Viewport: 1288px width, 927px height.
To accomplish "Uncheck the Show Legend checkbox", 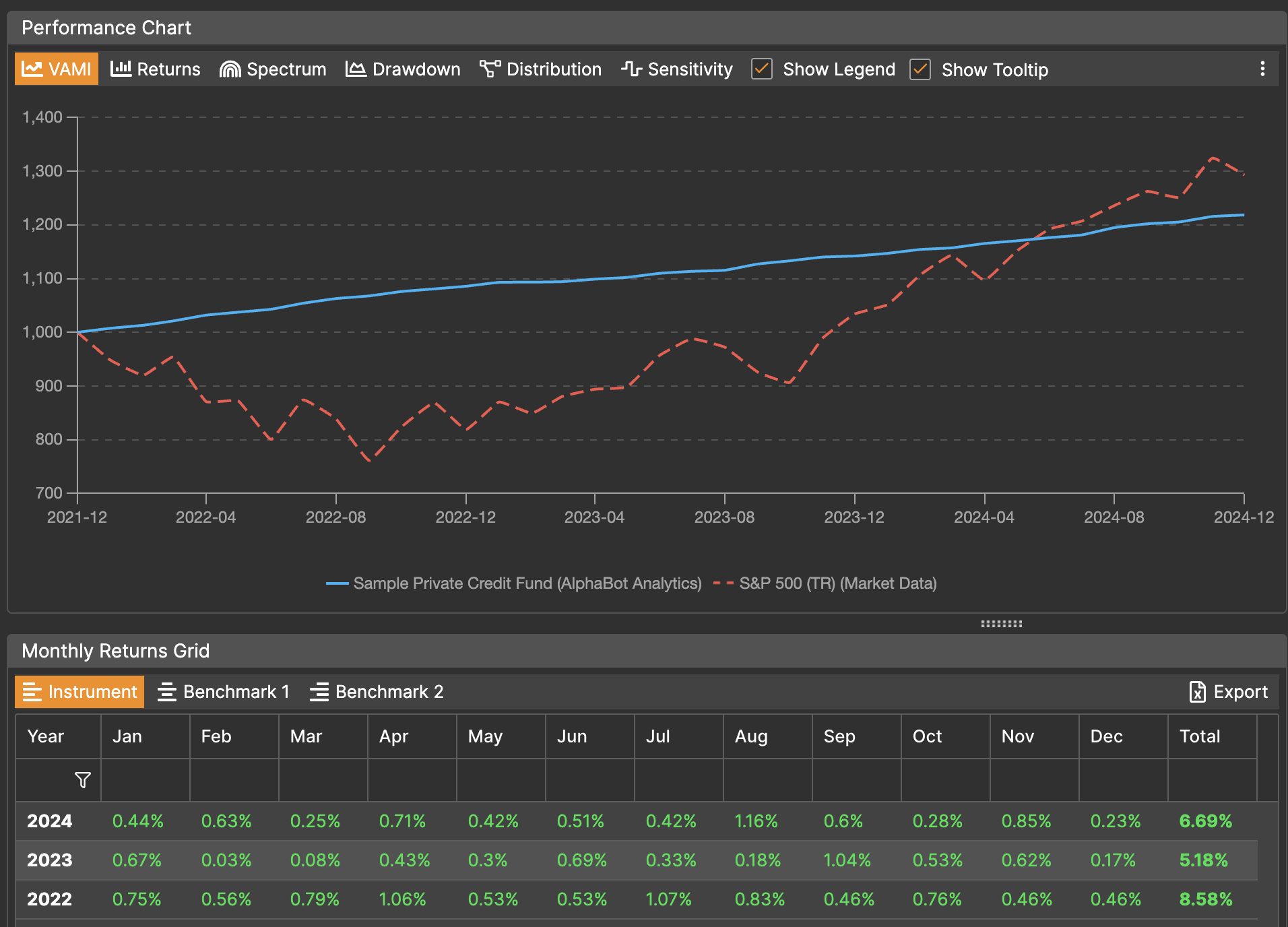I will (762, 69).
